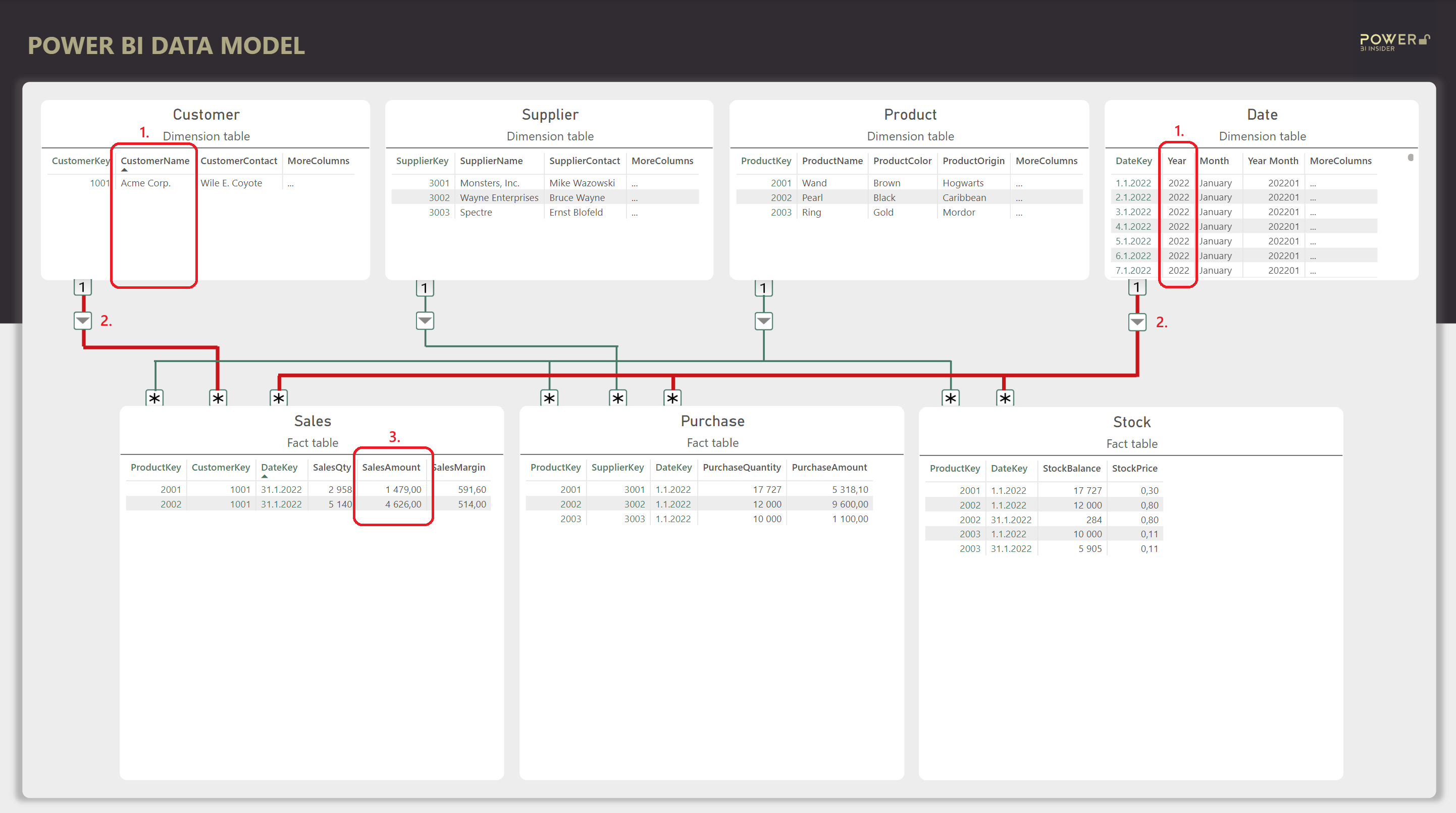Click the '1' cardinality marker under Supplier table
Image resolution: width=1456 pixels, height=813 pixels.
(425, 288)
